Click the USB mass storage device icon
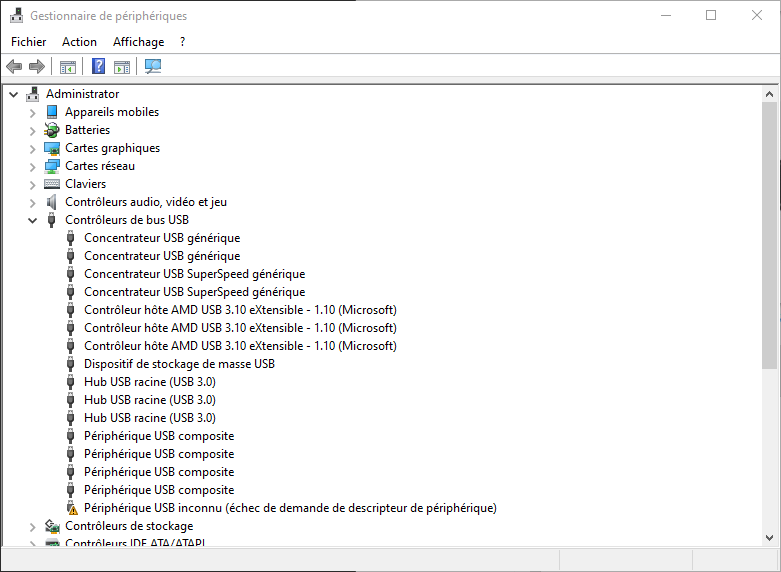Image resolution: width=781 pixels, height=572 pixels. (x=70, y=364)
